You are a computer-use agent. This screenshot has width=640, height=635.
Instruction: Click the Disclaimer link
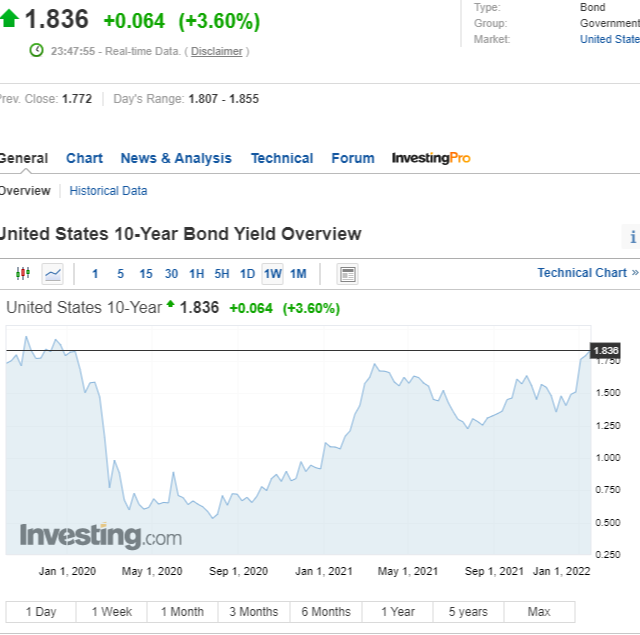[217, 51]
